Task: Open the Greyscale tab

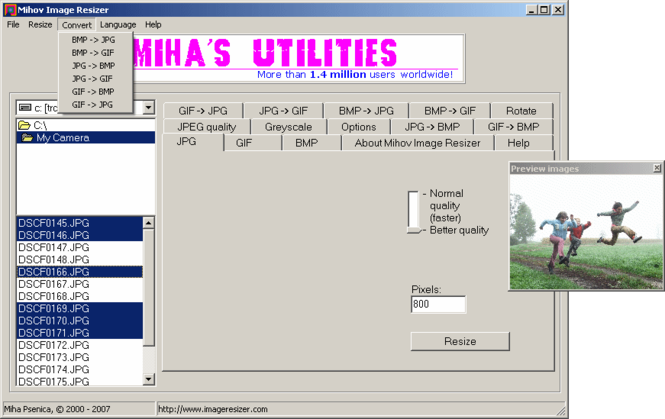Action: (288, 127)
